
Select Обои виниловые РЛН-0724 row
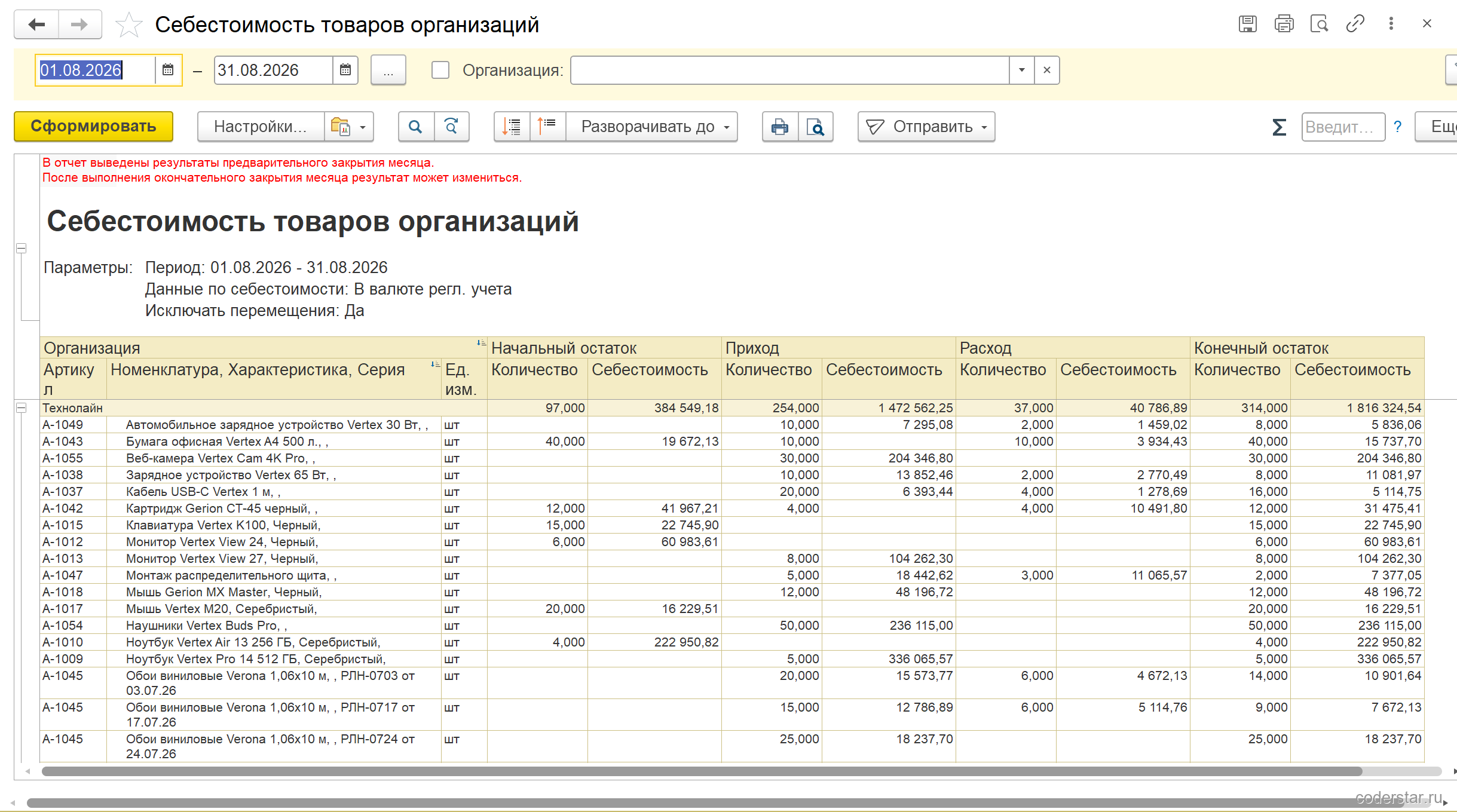(732, 746)
